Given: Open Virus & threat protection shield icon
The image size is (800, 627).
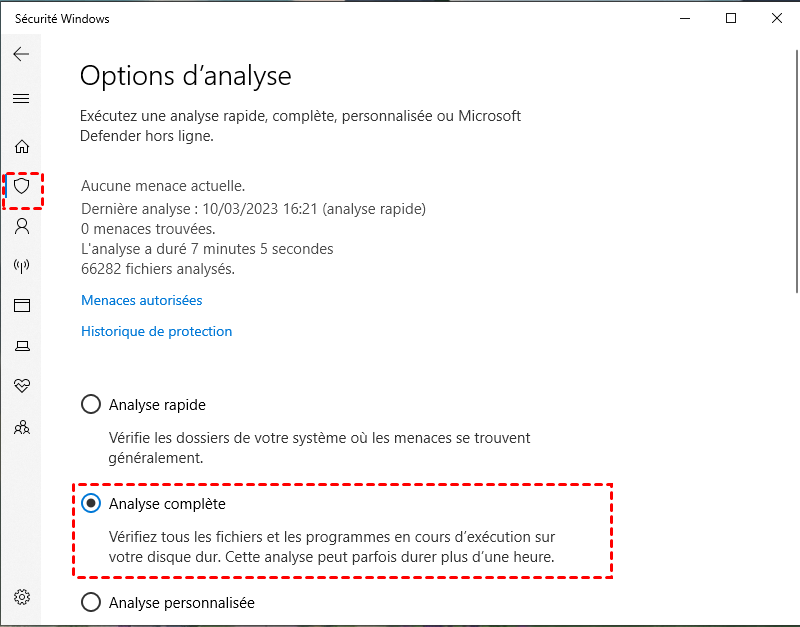Looking at the screenshot, I should pyautogui.click(x=21, y=186).
